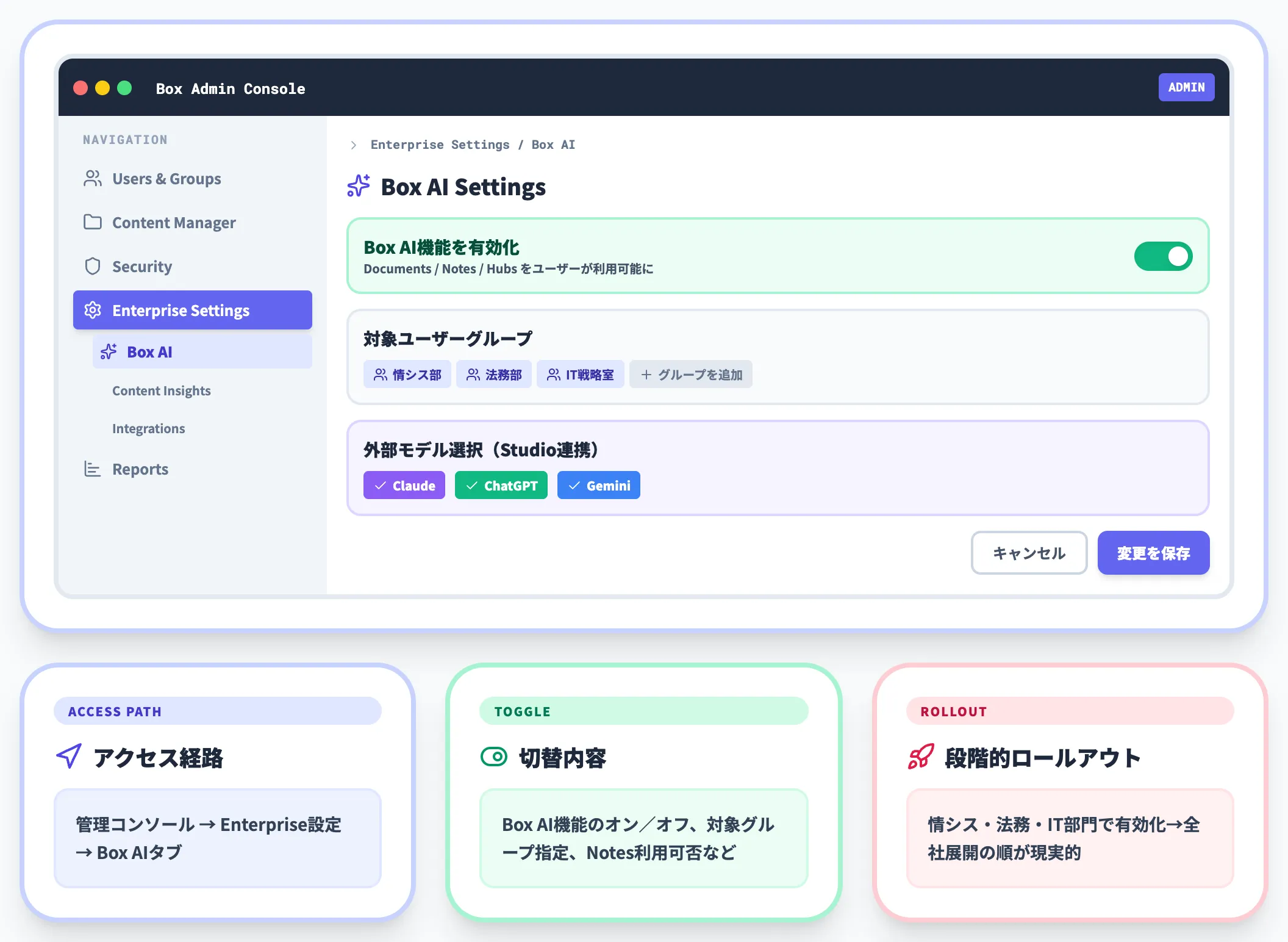Click the Users & Groups people icon
This screenshot has height=942, width=1288.
point(93,178)
